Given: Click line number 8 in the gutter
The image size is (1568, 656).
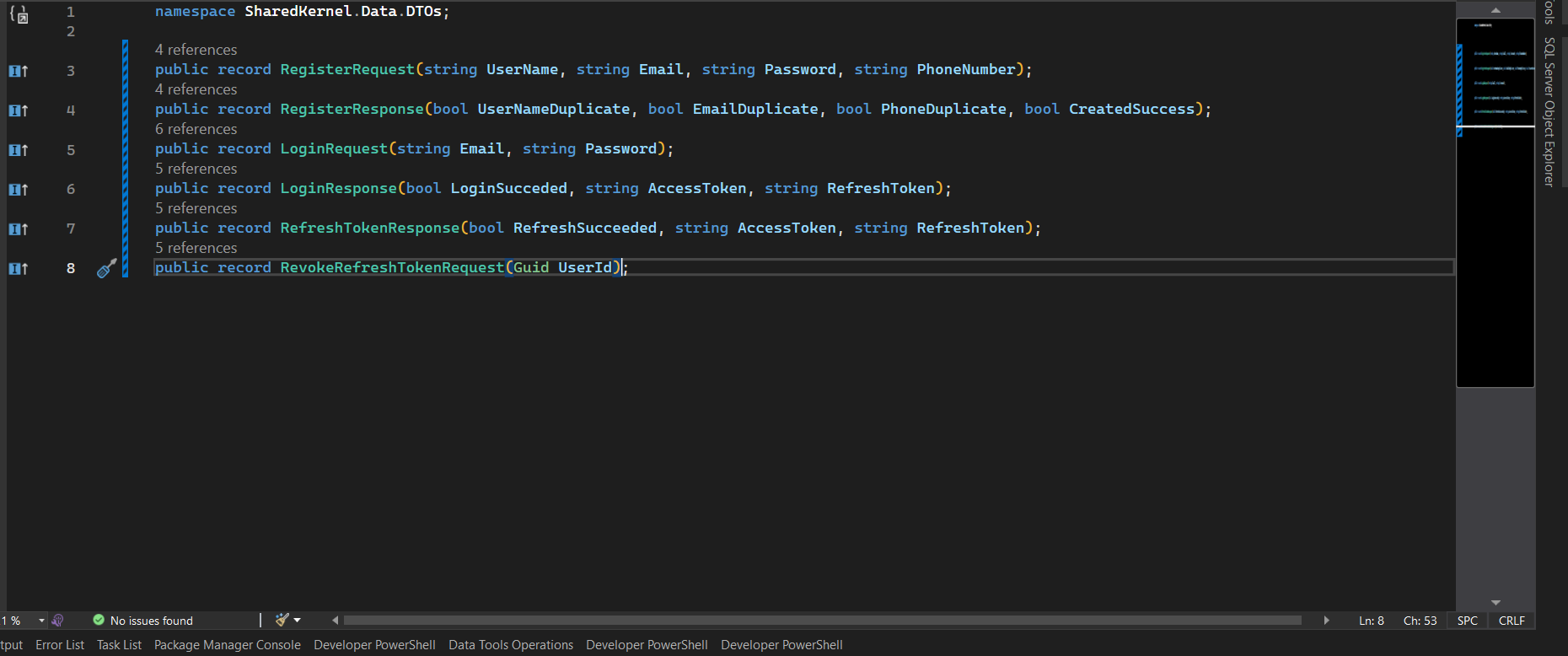Looking at the screenshot, I should pyautogui.click(x=71, y=268).
